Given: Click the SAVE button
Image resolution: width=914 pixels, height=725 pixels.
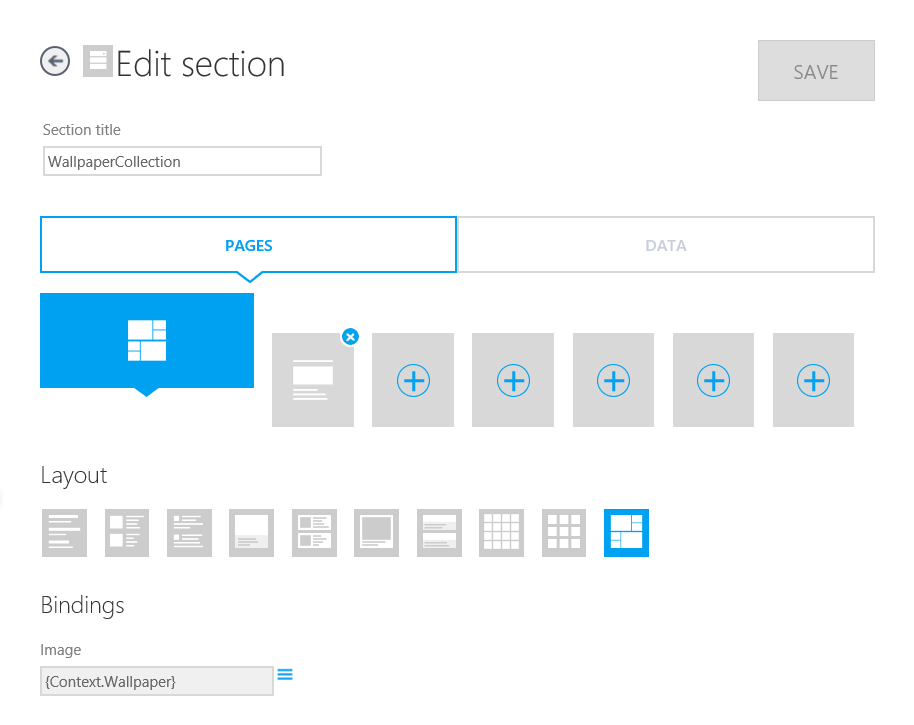Looking at the screenshot, I should [815, 71].
